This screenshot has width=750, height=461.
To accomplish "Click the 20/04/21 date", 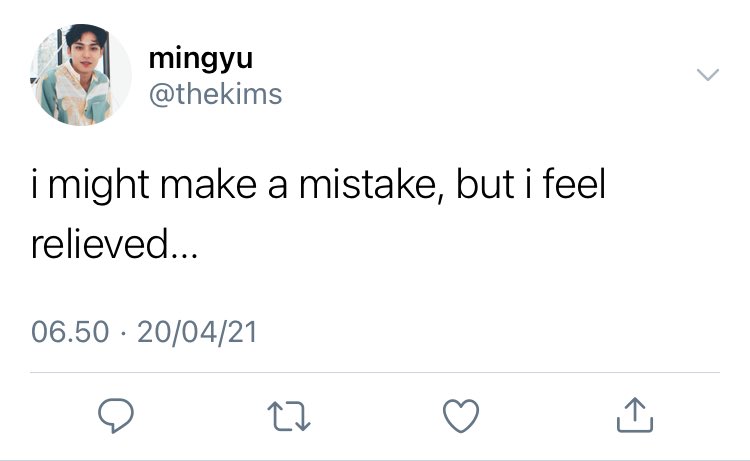I will [x=198, y=331].
